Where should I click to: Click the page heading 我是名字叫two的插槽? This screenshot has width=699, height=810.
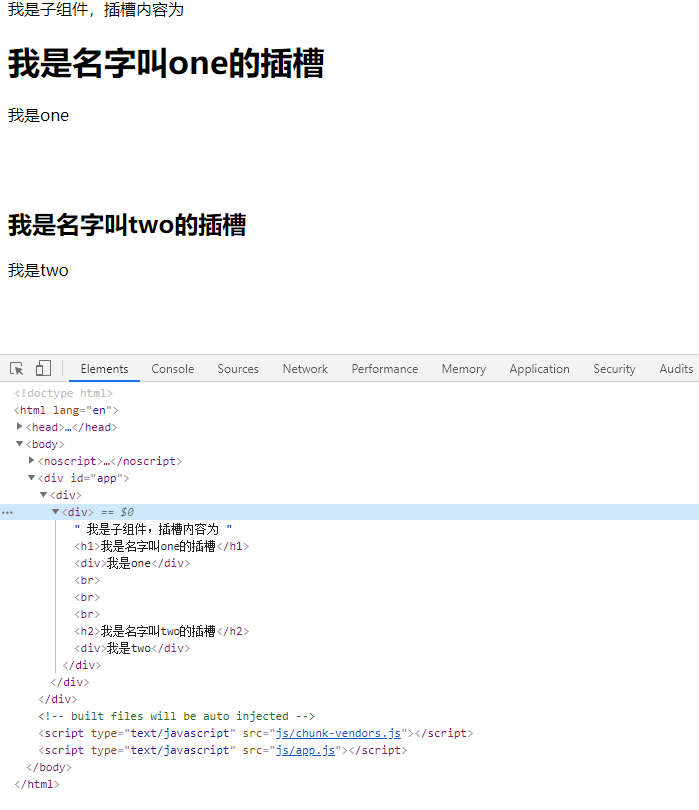127,225
